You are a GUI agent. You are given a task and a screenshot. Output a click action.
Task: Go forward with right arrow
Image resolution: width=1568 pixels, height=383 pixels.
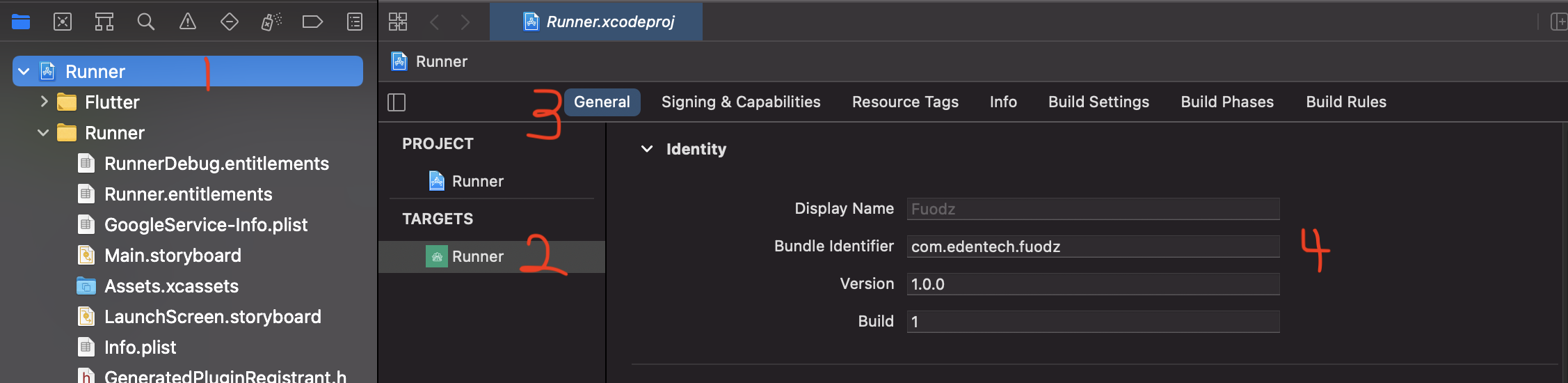[x=465, y=22]
